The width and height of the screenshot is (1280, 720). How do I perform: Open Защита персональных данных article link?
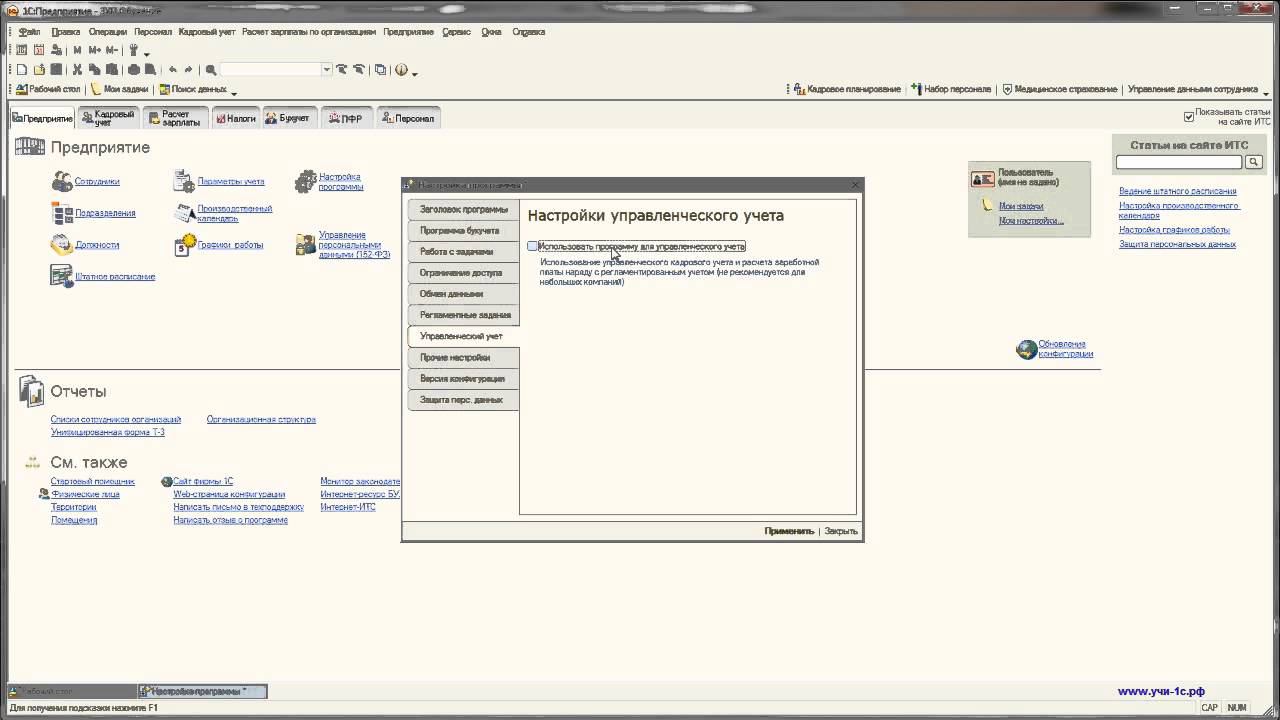(x=1177, y=244)
